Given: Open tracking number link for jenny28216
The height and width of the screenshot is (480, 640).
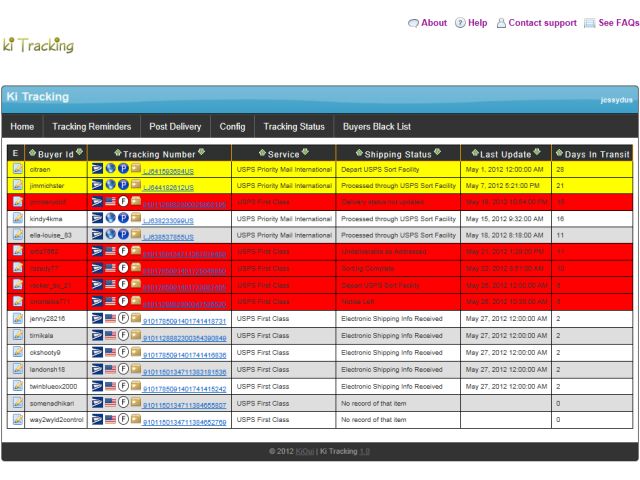Looking at the screenshot, I should pyautogui.click(x=184, y=321).
